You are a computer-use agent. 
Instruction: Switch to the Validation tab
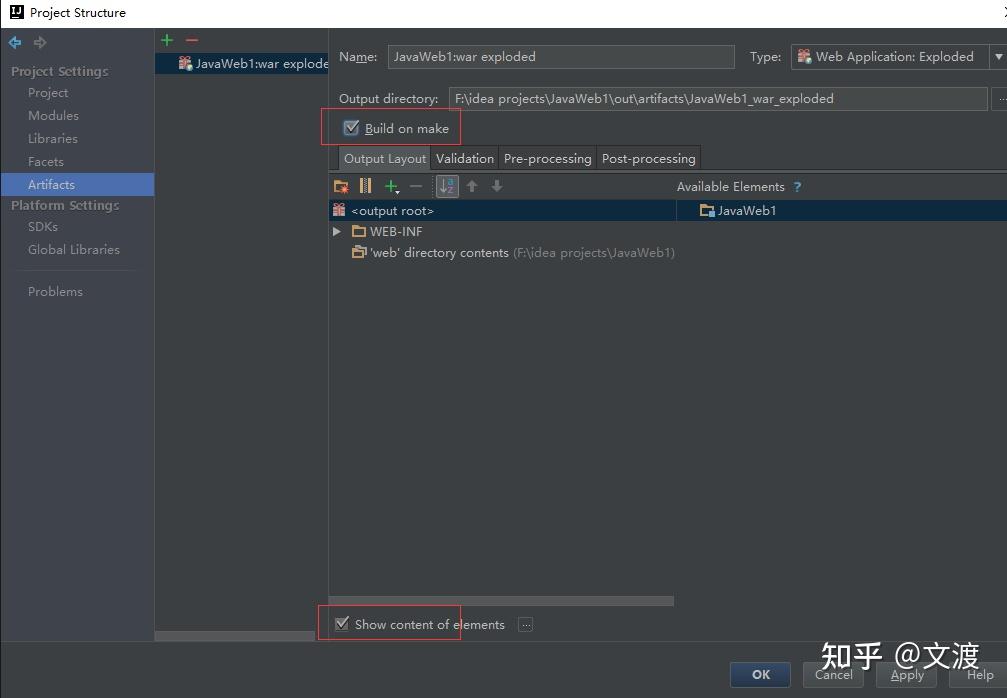pos(464,157)
